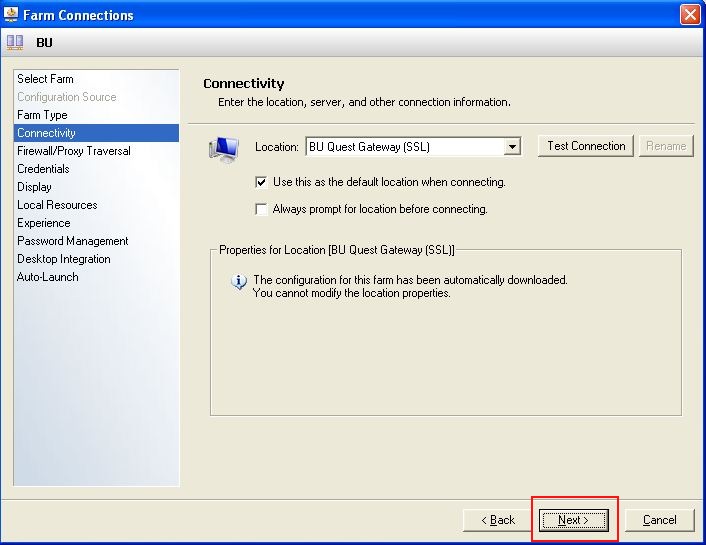Click the BU farm name in the header
This screenshot has width=706, height=545.
(x=44, y=43)
